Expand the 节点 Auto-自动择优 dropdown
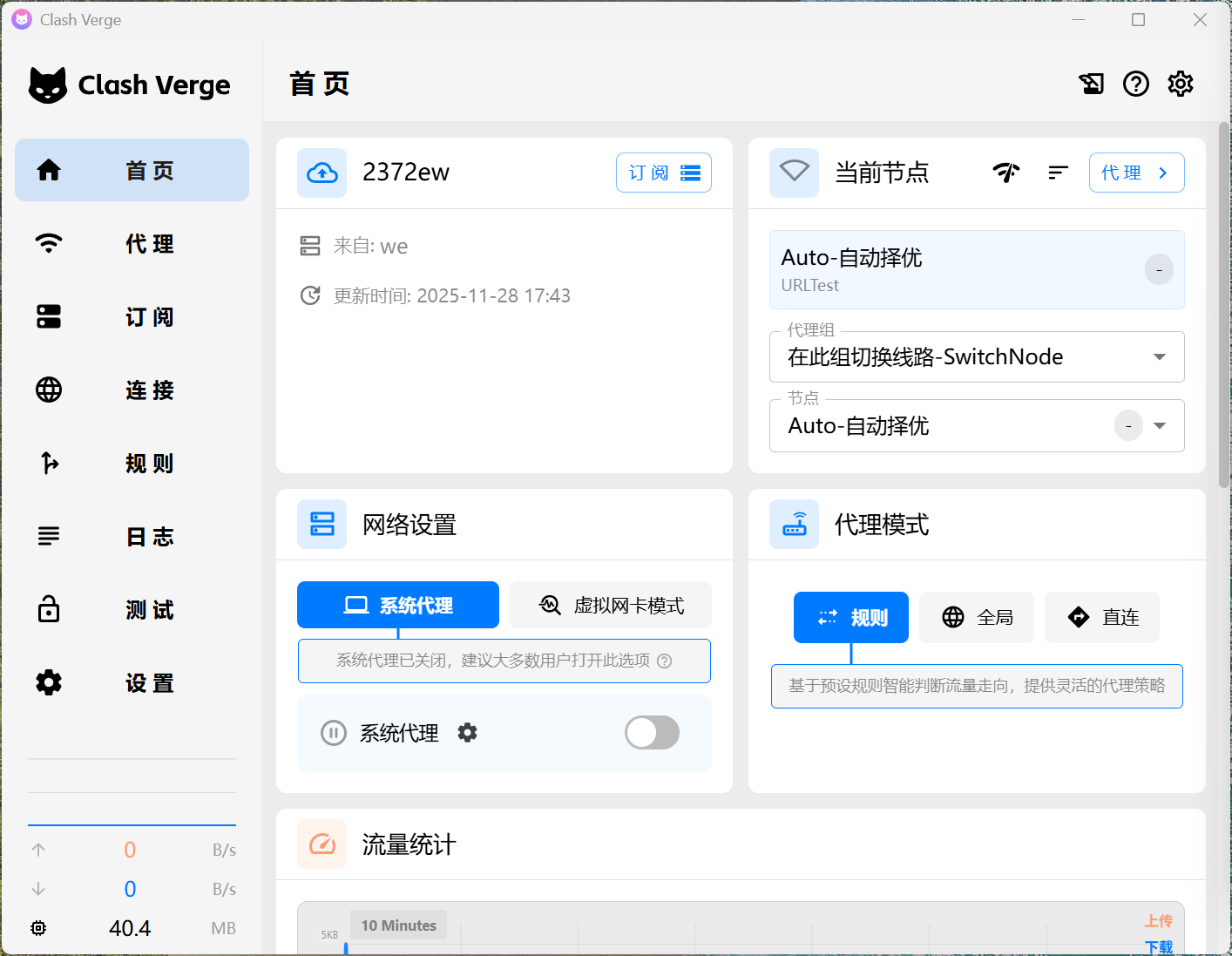1232x956 pixels. click(x=1160, y=426)
